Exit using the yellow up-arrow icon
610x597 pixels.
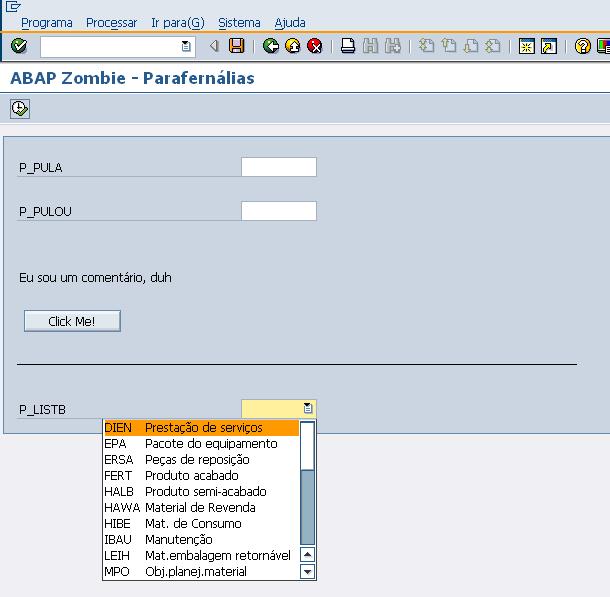tap(293, 46)
